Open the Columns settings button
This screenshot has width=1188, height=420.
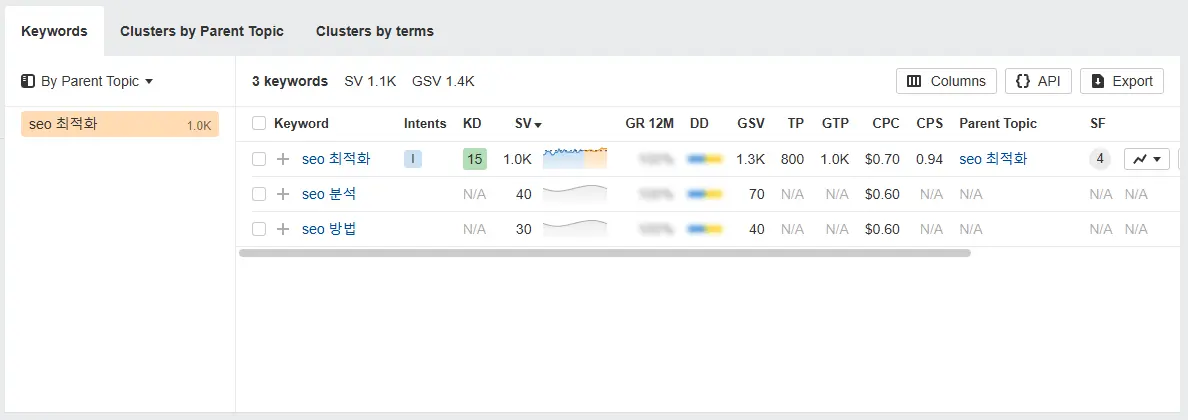click(x=946, y=81)
